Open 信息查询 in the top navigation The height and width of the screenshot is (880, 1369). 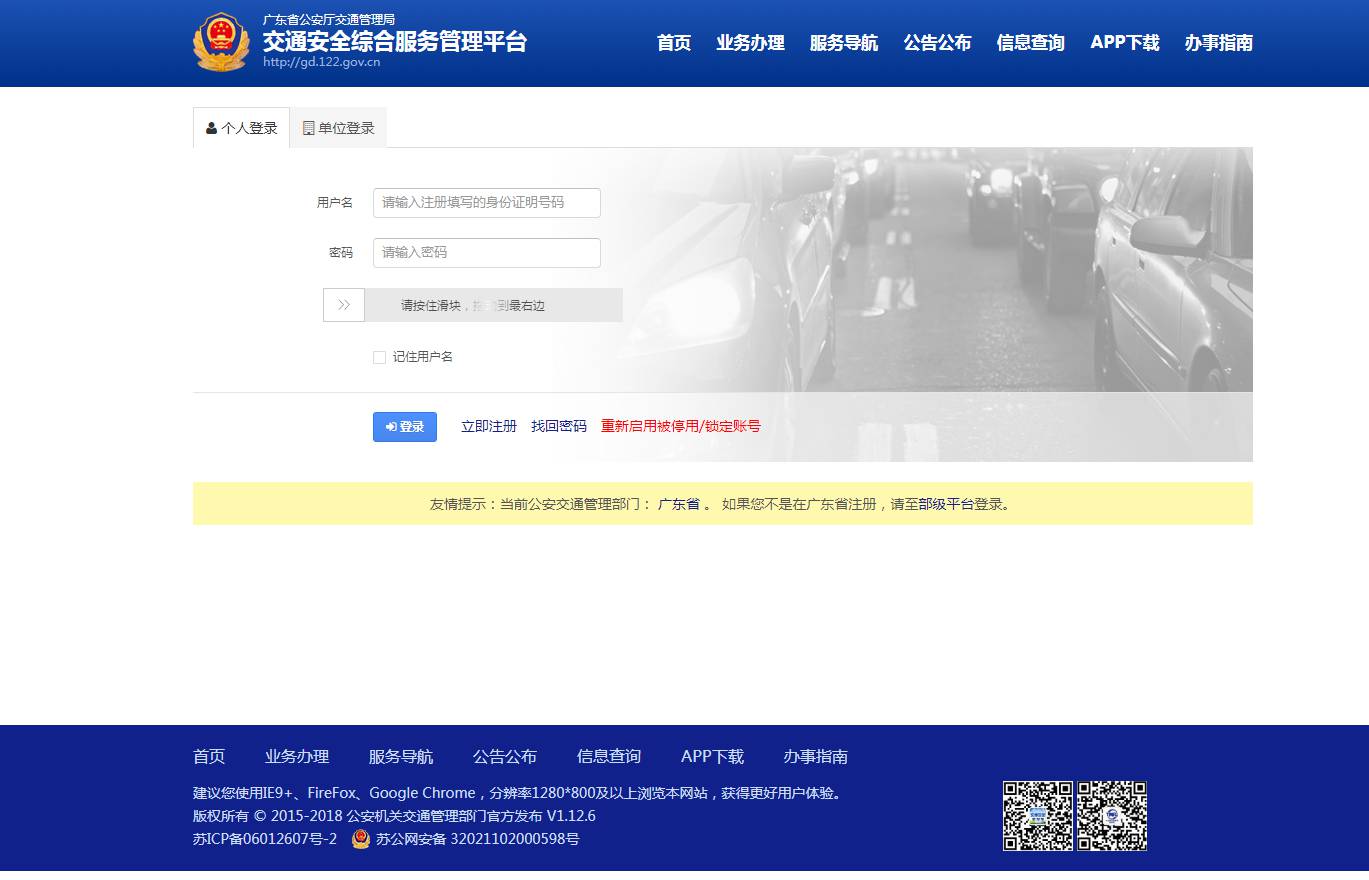1030,43
